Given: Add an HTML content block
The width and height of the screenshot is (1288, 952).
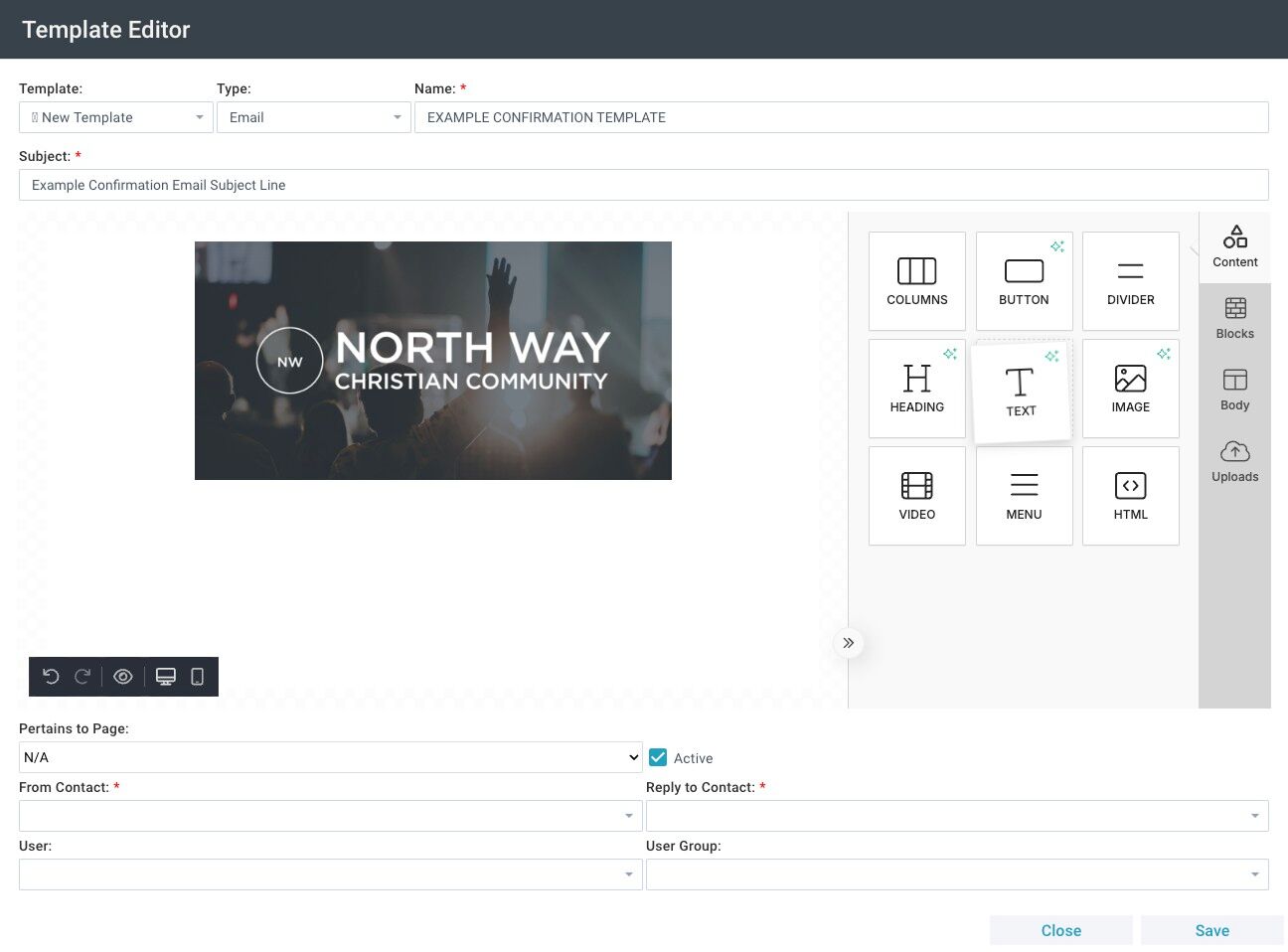Looking at the screenshot, I should click(1131, 496).
